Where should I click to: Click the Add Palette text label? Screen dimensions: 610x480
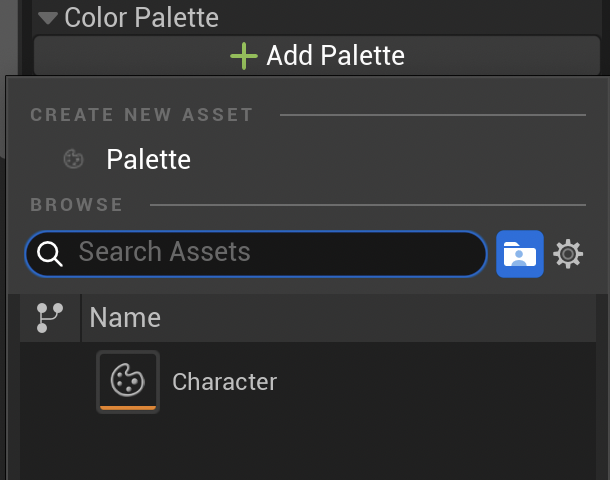coord(335,55)
